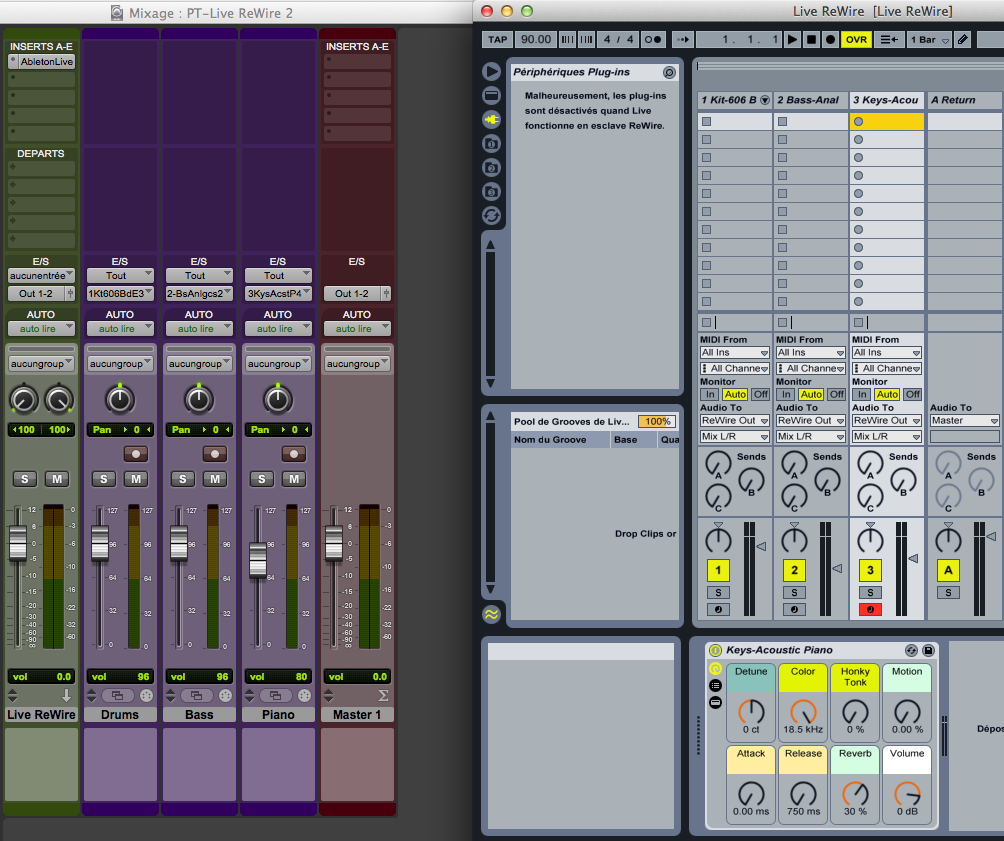Solo the Drums track in Pro Tools

point(104,479)
